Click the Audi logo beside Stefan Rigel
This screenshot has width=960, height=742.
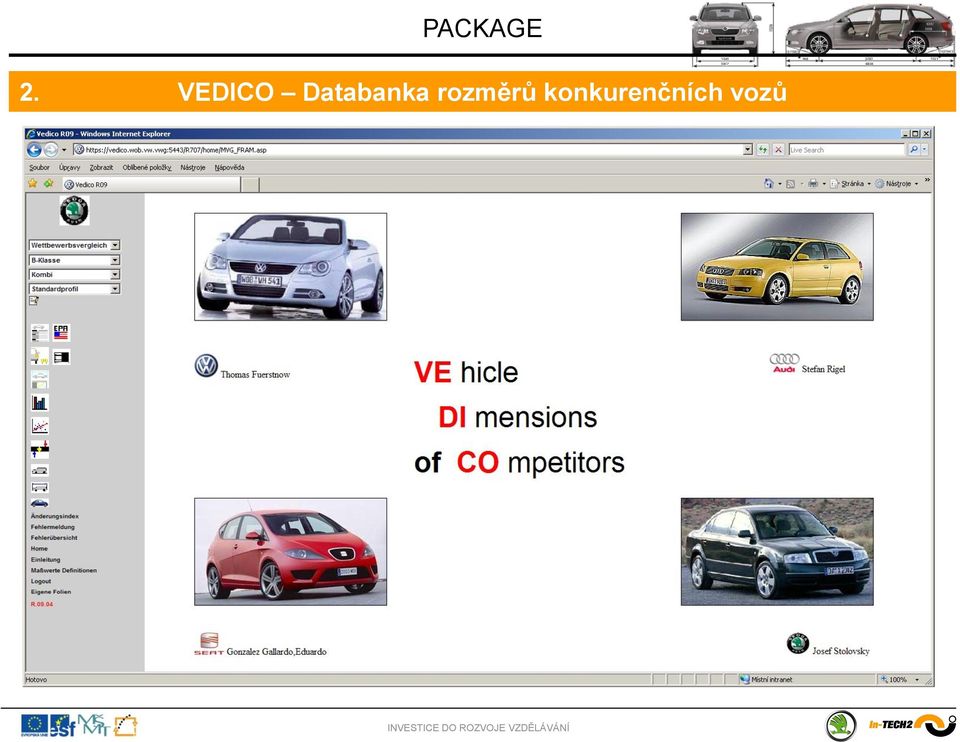(784, 362)
